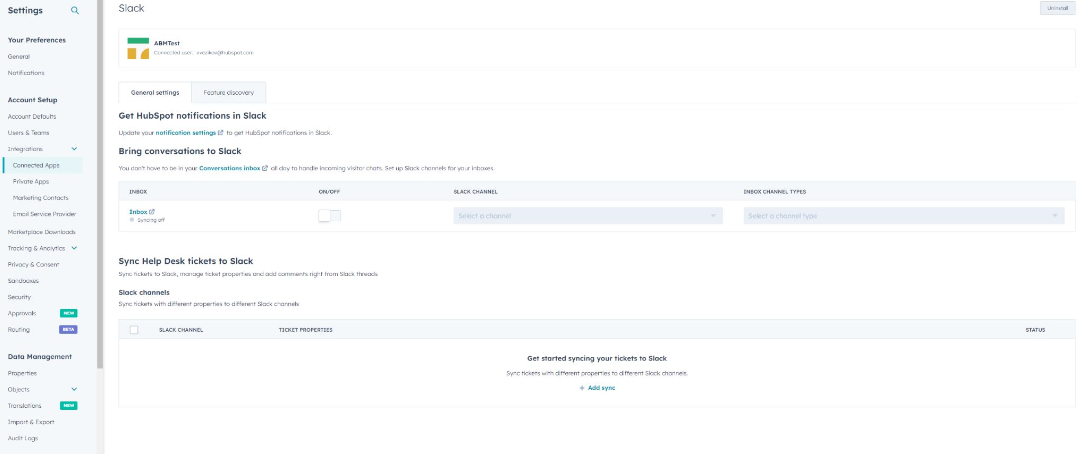The width and height of the screenshot is (1086, 454).
Task: Open Properties under Data Management
Action: click(22, 373)
